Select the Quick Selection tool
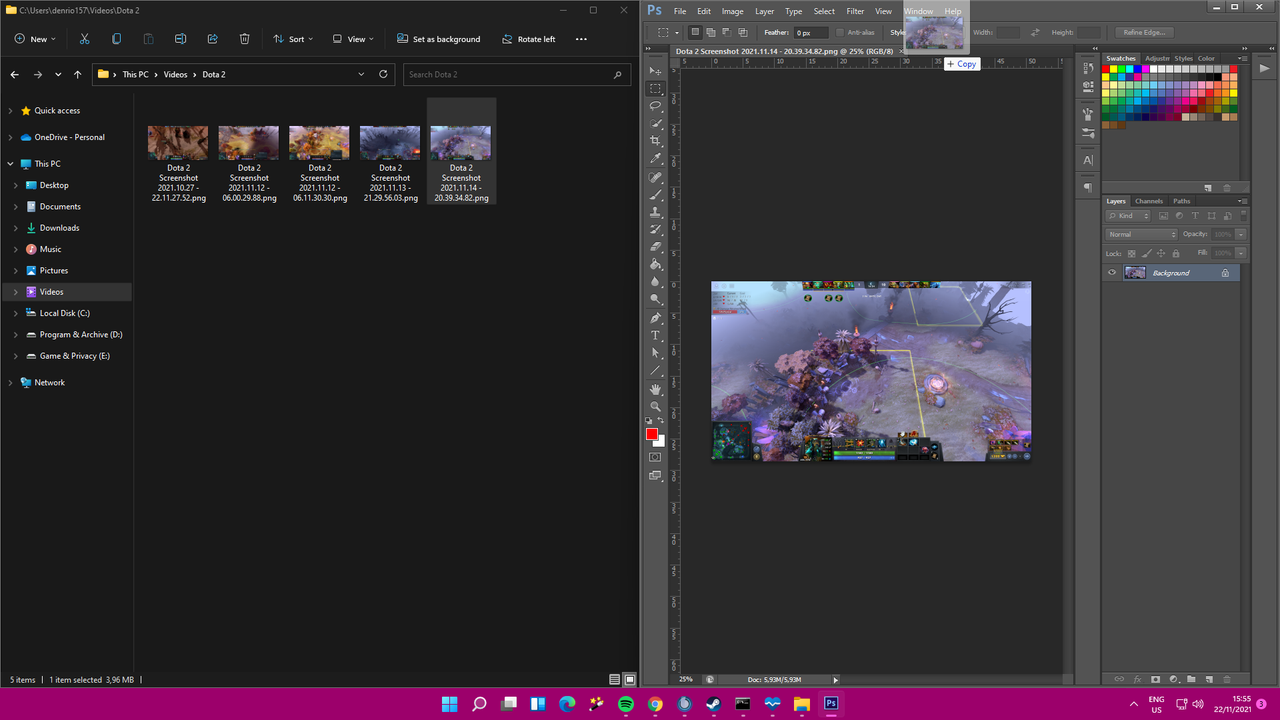This screenshot has height=720, width=1280. coord(656,123)
